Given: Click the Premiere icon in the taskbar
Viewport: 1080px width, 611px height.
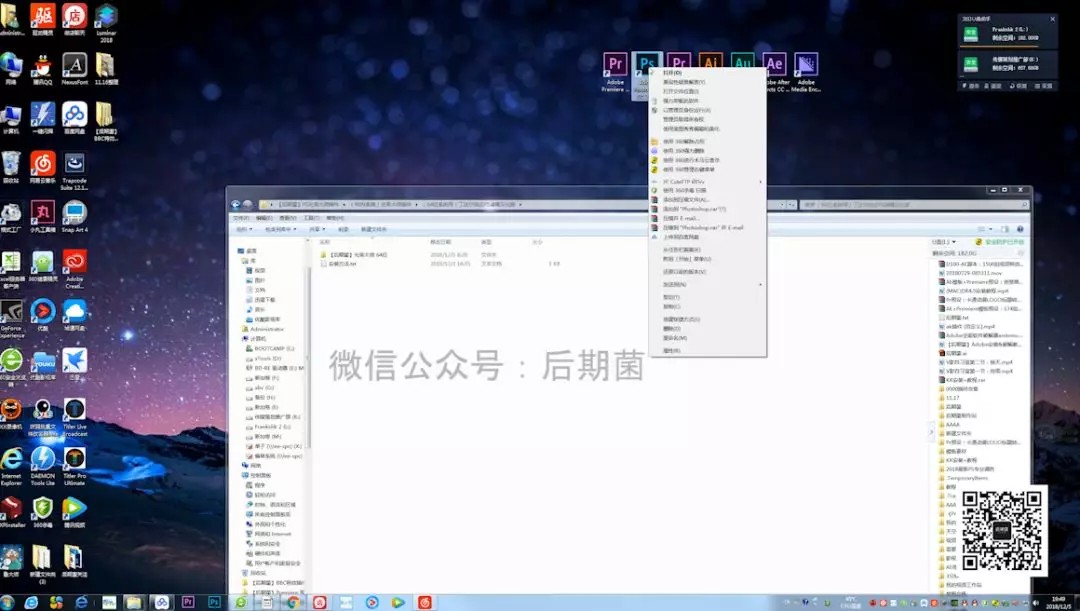Looking at the screenshot, I should [188, 601].
